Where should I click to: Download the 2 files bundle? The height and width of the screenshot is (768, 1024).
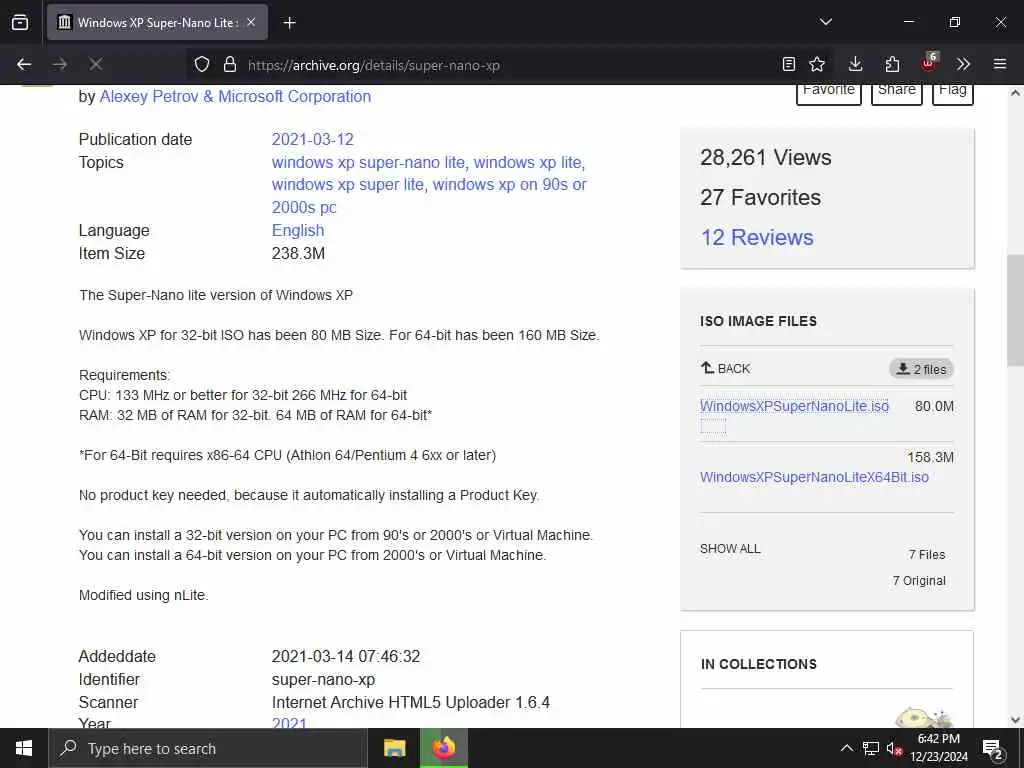(921, 369)
